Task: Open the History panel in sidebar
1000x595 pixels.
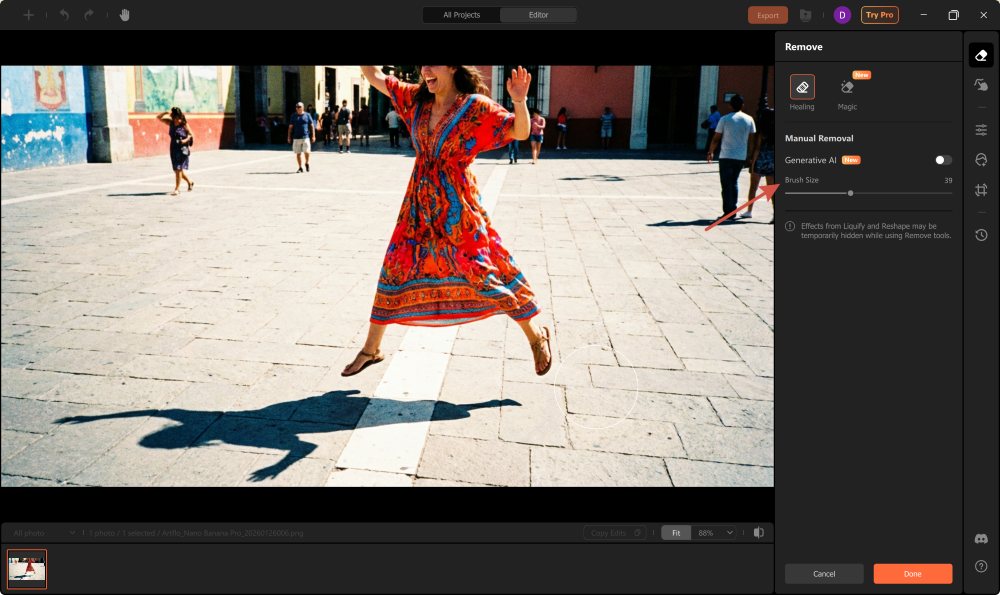Action: click(981, 235)
